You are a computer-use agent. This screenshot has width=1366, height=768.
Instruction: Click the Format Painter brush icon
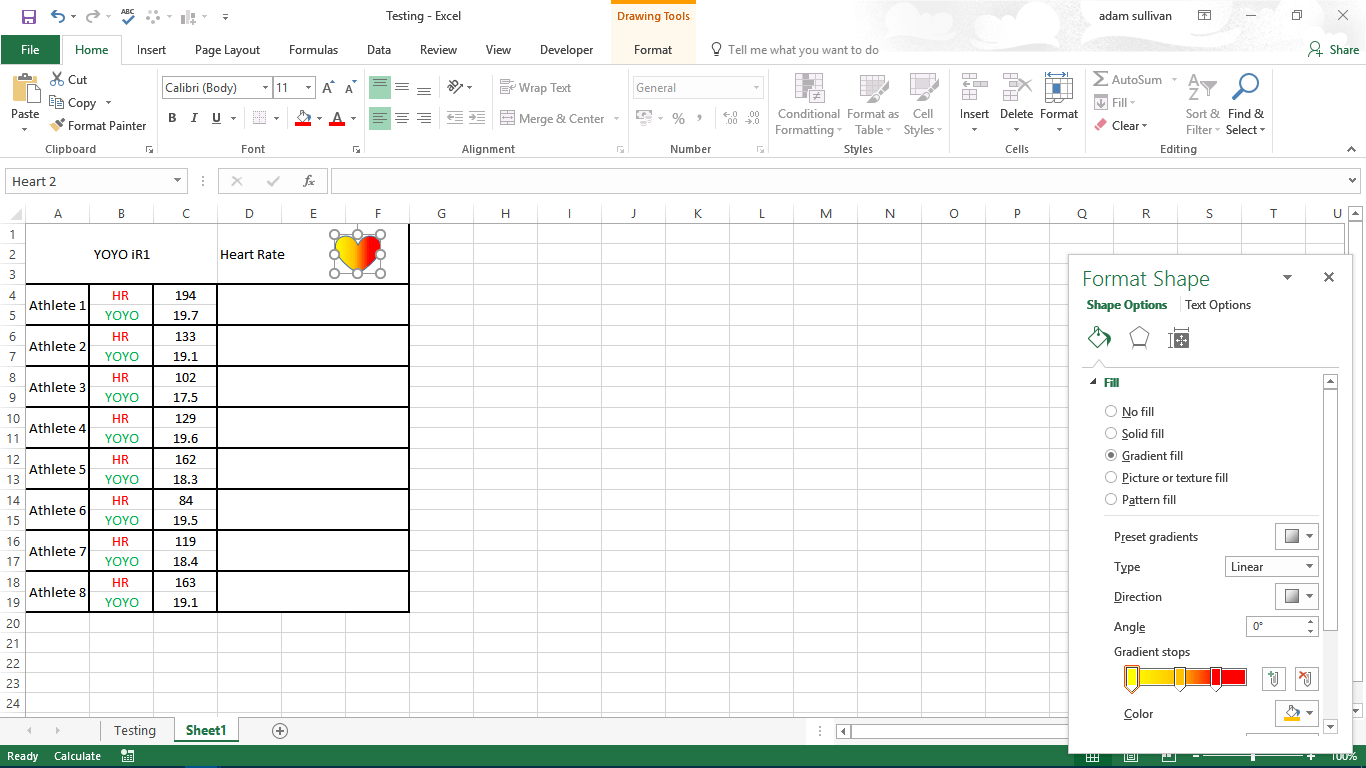coord(58,126)
